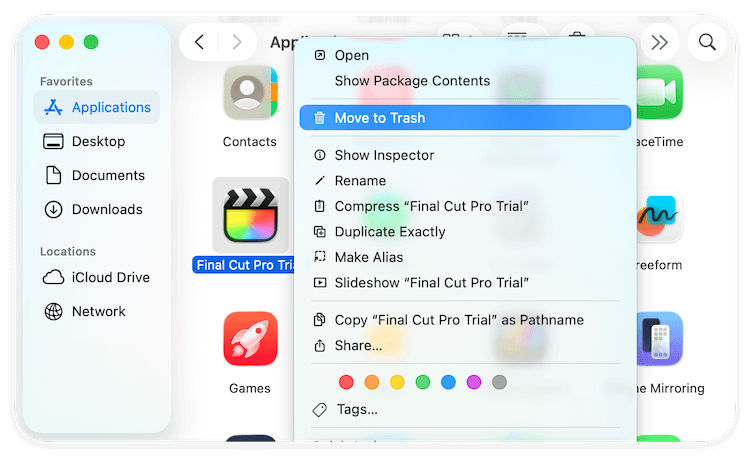Screen dimensions: 750x456
Task: Choose Duplicate Exactly
Action: point(465,232)
